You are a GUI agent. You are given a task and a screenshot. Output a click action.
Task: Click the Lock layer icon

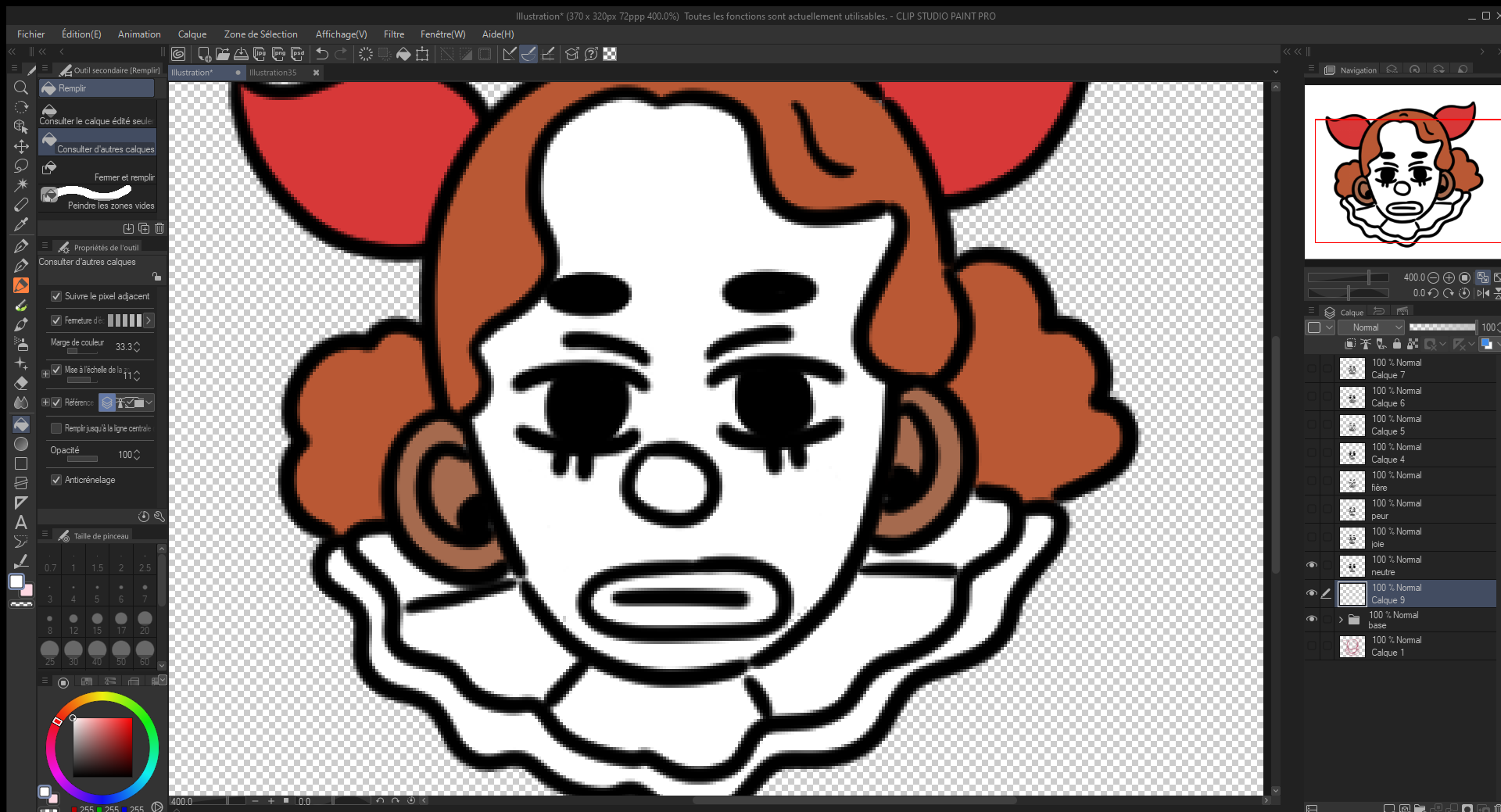[x=1397, y=344]
